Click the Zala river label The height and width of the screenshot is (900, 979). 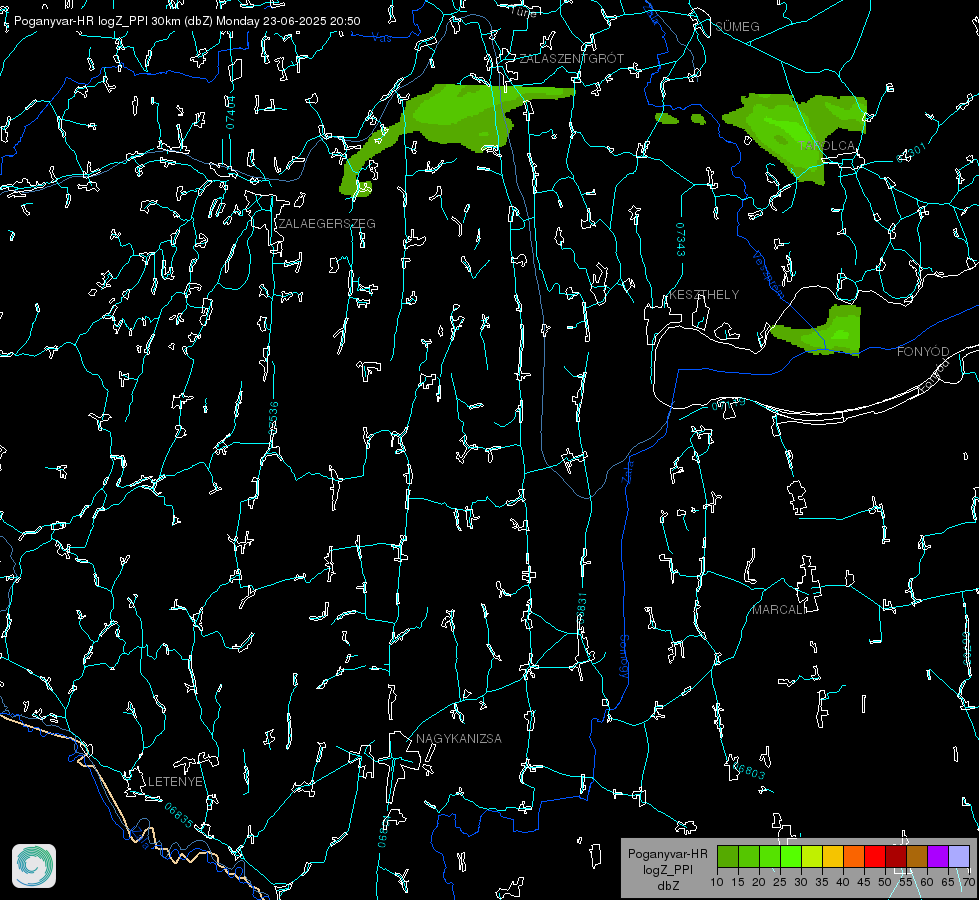pyautogui.click(x=627, y=471)
